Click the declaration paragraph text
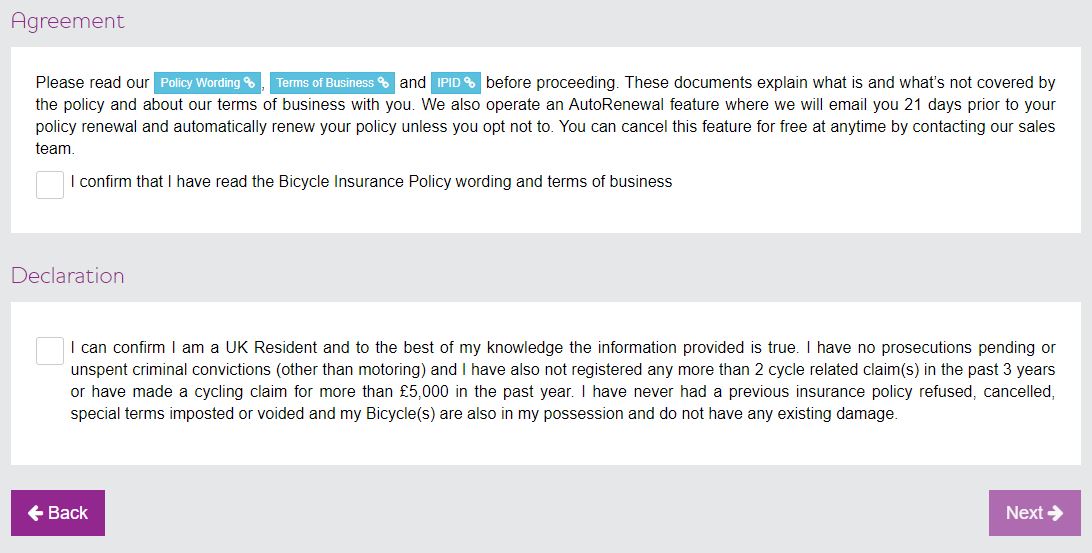 pyautogui.click(x=562, y=381)
